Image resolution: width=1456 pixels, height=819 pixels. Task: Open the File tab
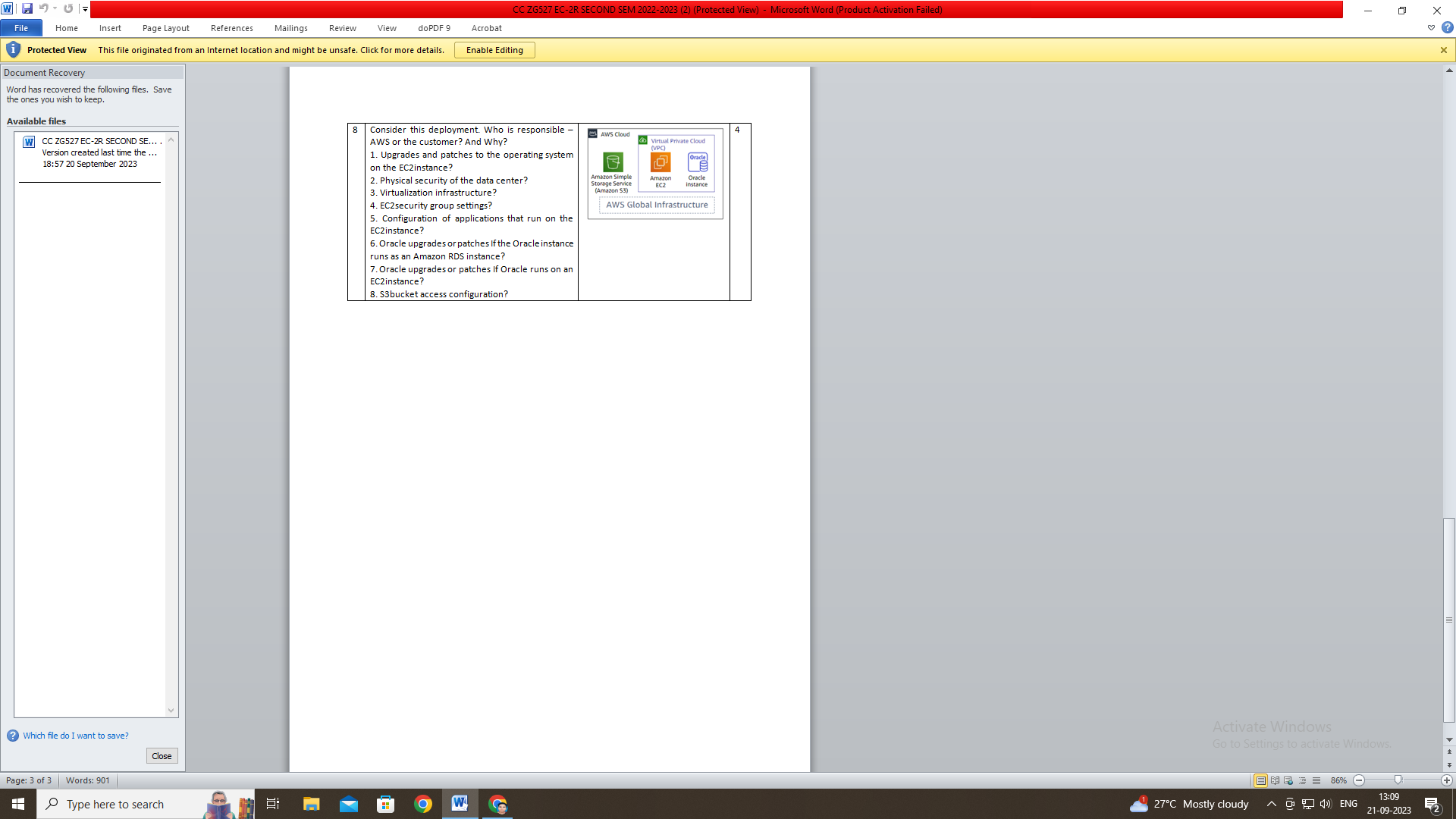(x=21, y=28)
